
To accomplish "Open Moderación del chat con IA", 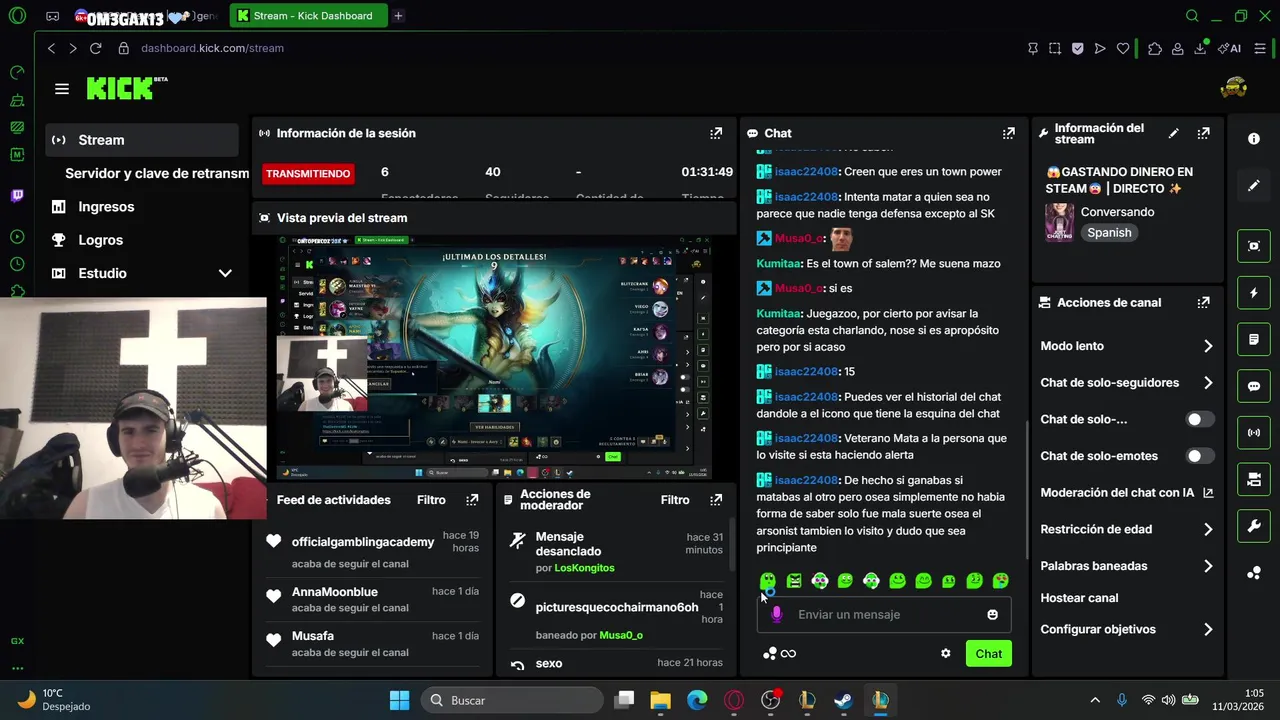I will tap(1126, 493).
